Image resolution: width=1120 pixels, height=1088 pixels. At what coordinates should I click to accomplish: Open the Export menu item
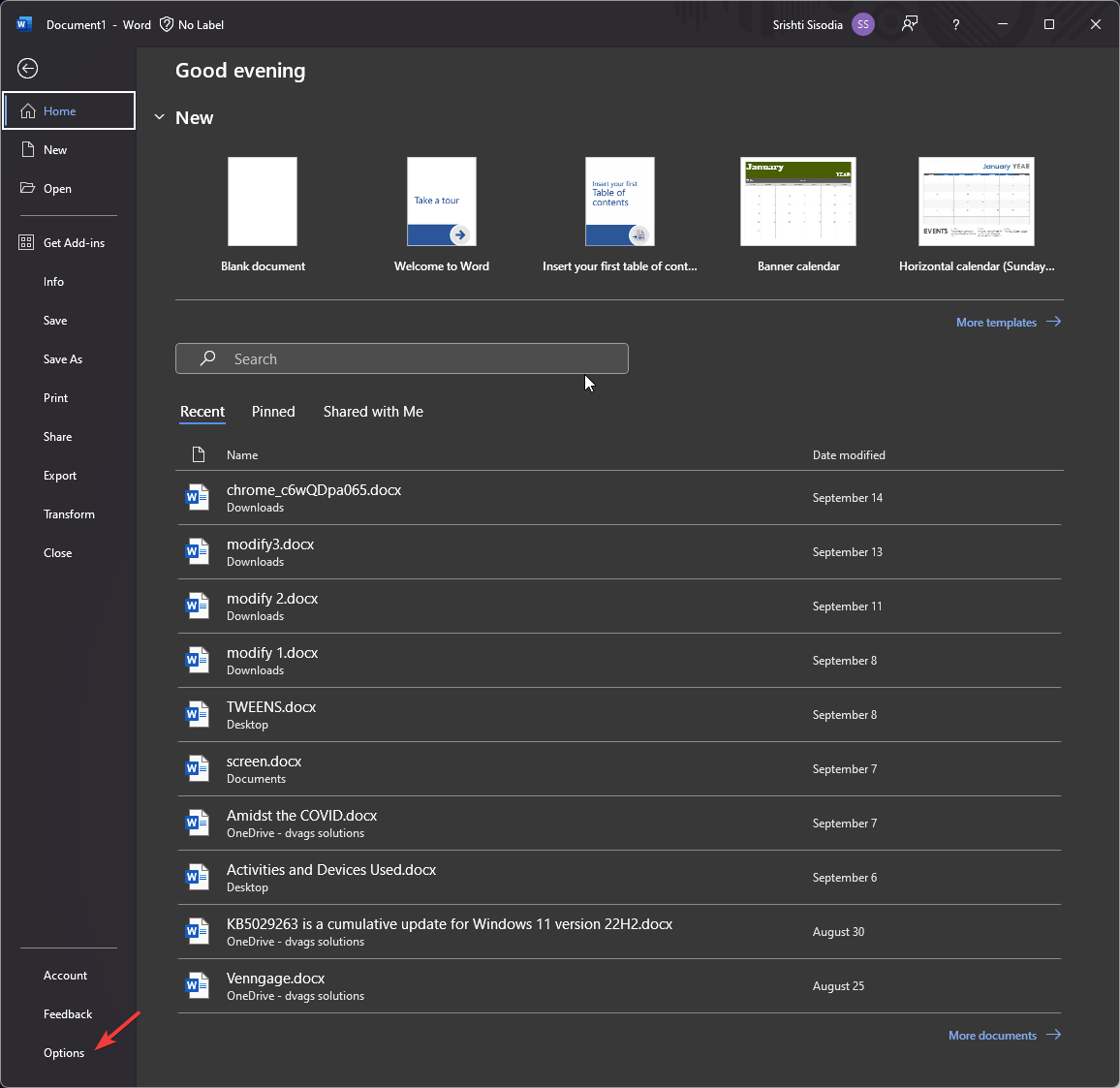[60, 476]
